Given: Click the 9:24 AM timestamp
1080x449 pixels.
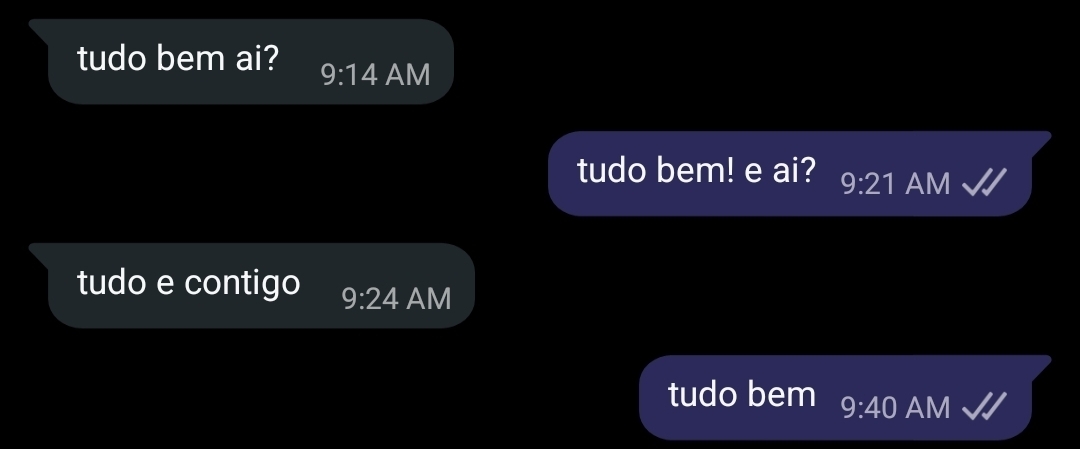Looking at the screenshot, I should 396,298.
